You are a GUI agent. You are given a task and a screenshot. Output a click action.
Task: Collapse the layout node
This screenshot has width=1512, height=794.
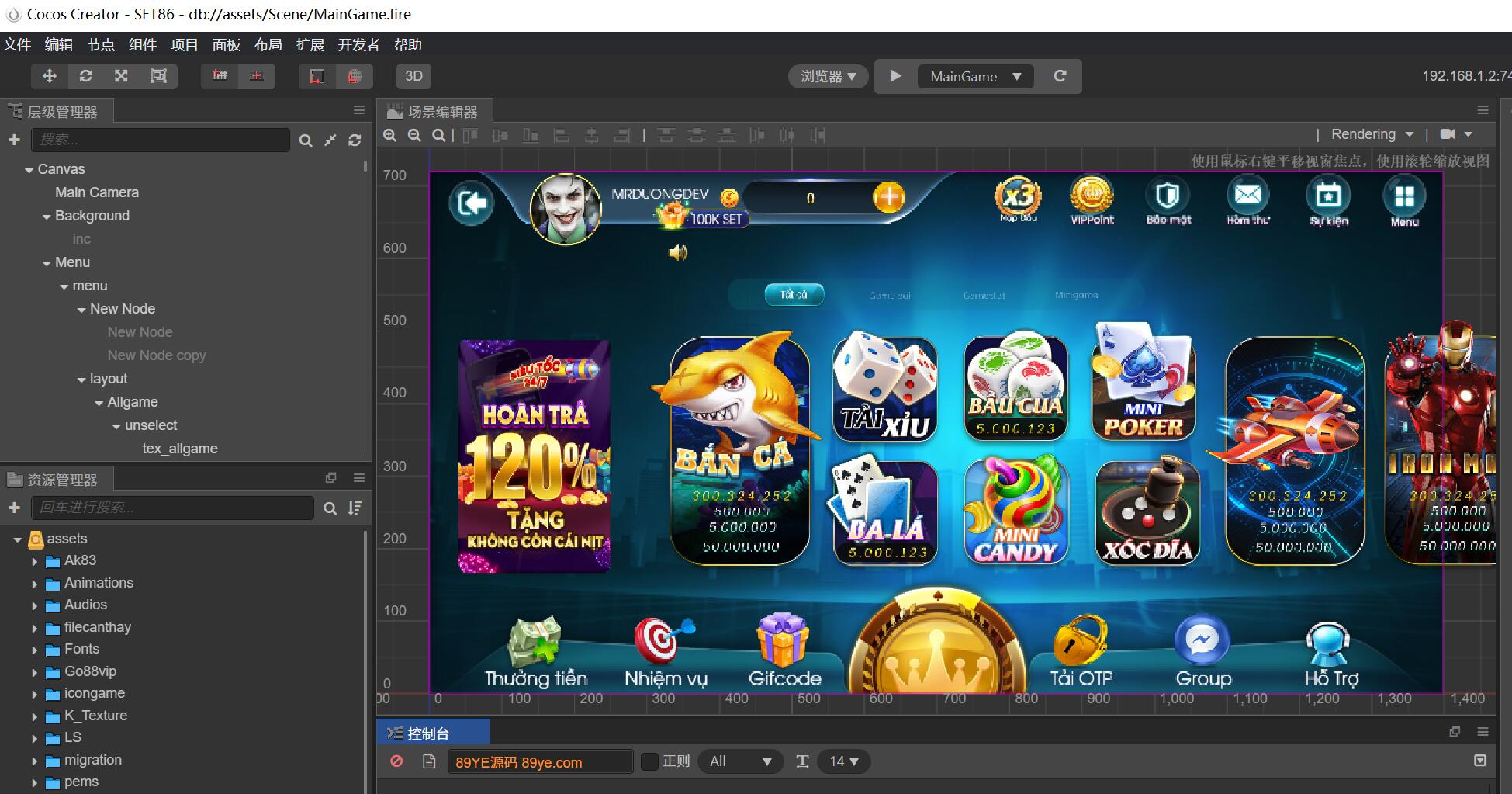click(81, 380)
